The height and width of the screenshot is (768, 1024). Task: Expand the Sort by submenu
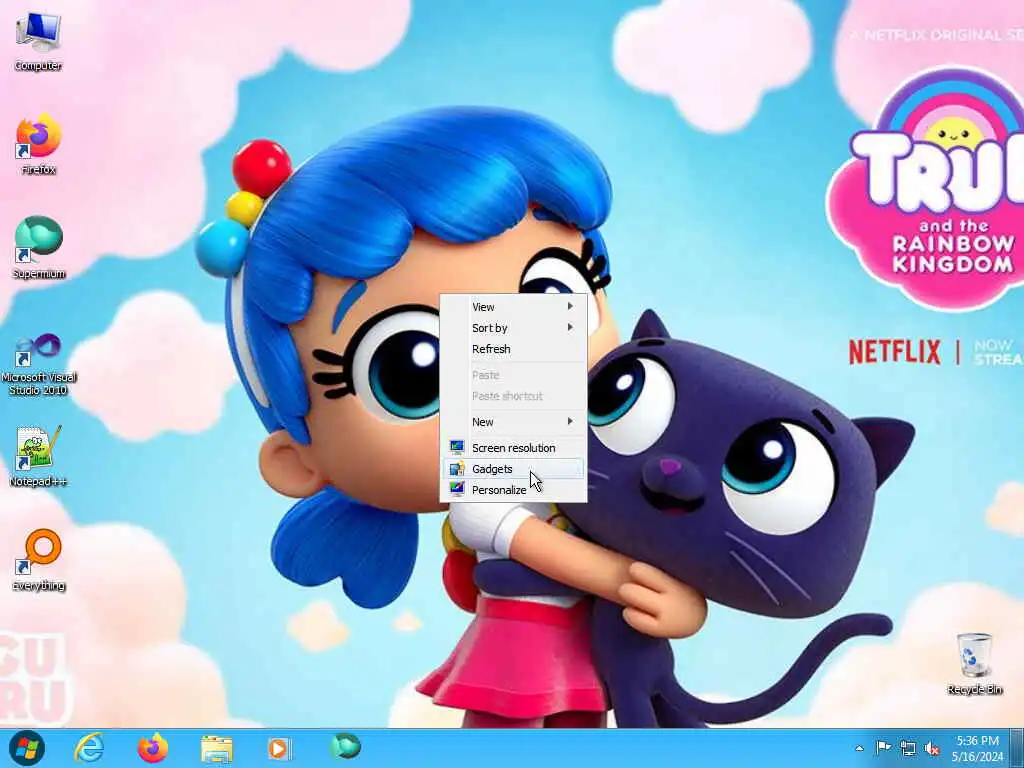pos(513,328)
